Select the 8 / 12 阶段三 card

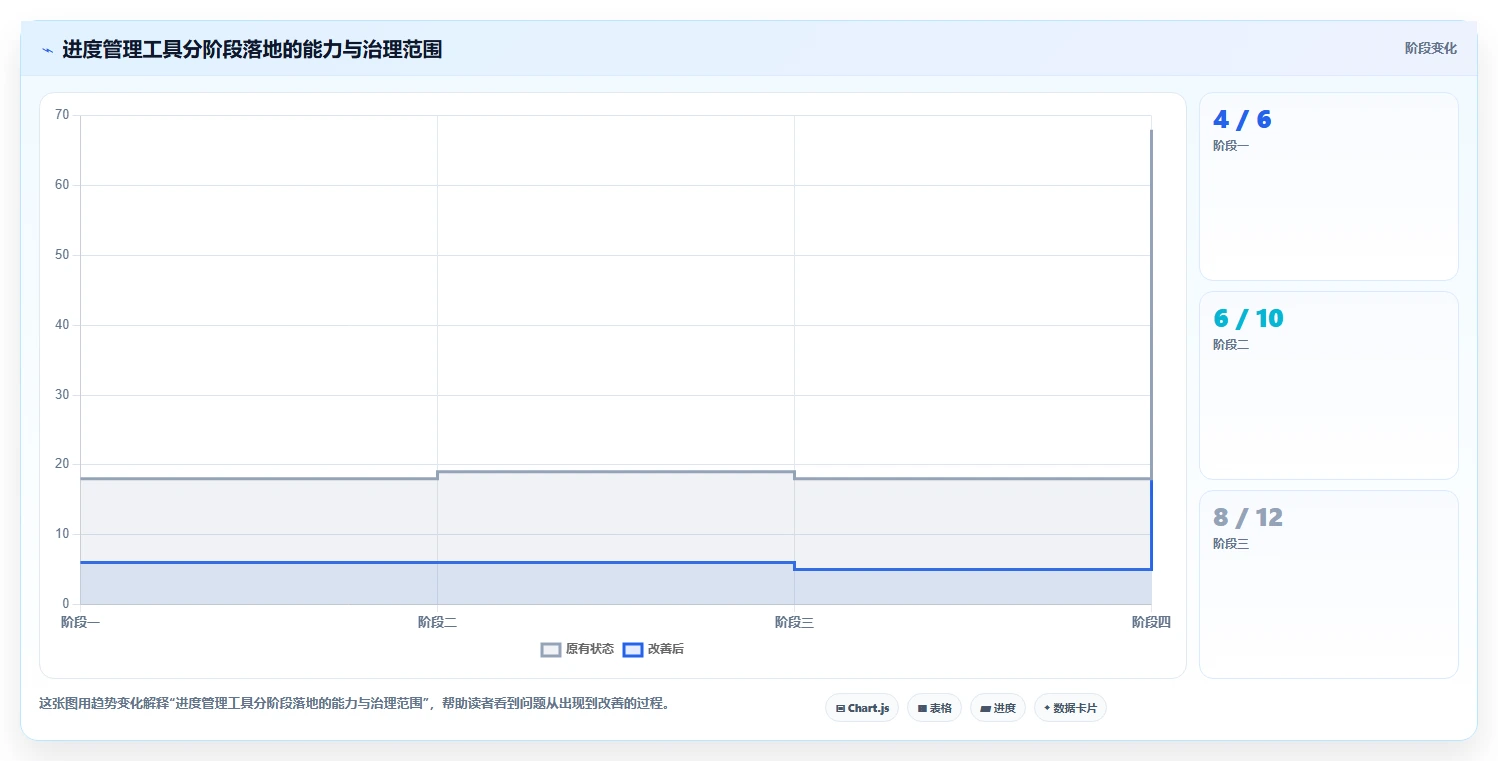pyautogui.click(x=1328, y=584)
